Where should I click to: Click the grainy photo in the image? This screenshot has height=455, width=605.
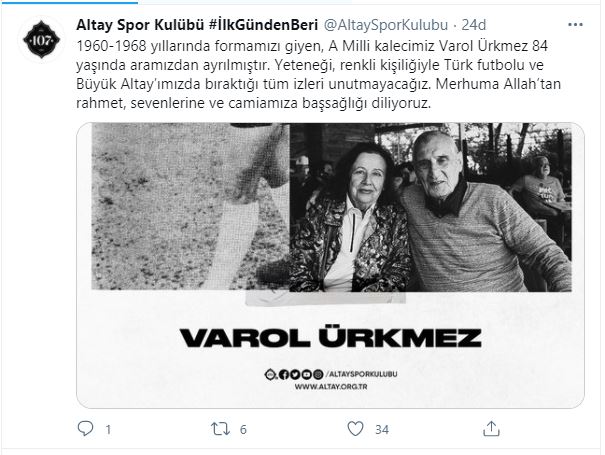(x=191, y=206)
